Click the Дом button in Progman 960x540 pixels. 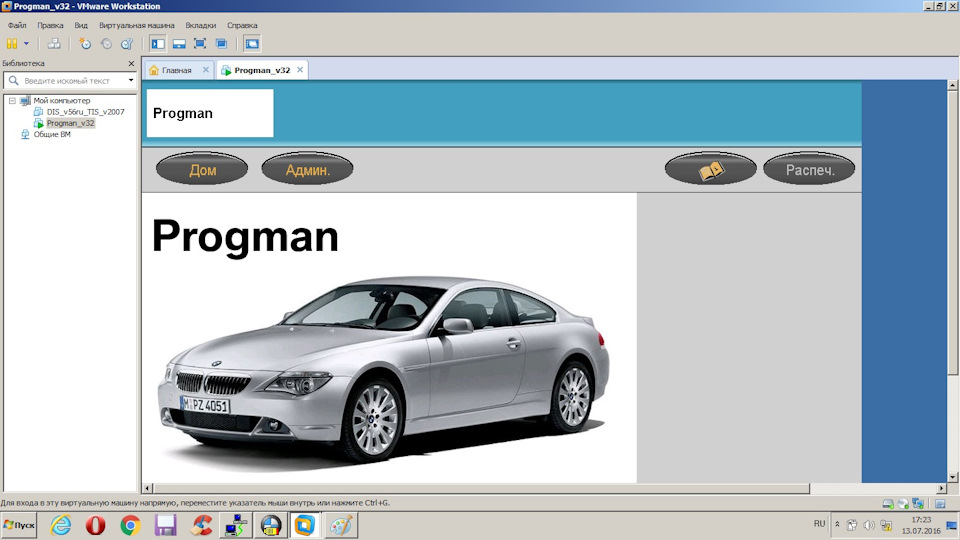pyautogui.click(x=202, y=169)
